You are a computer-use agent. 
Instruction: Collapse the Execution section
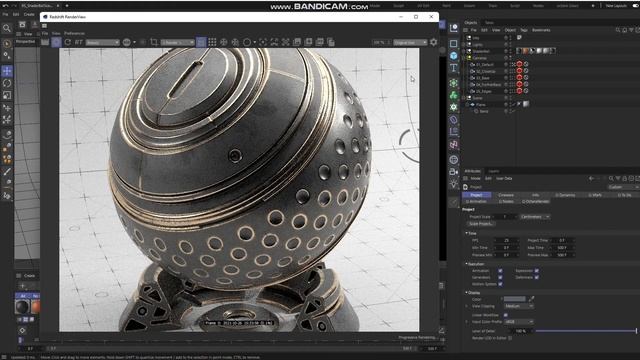tap(467, 264)
